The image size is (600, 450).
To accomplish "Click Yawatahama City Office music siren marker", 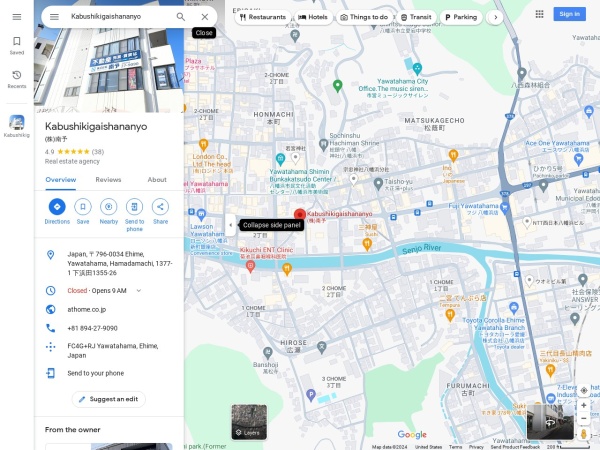I will pyautogui.click(x=417, y=69).
